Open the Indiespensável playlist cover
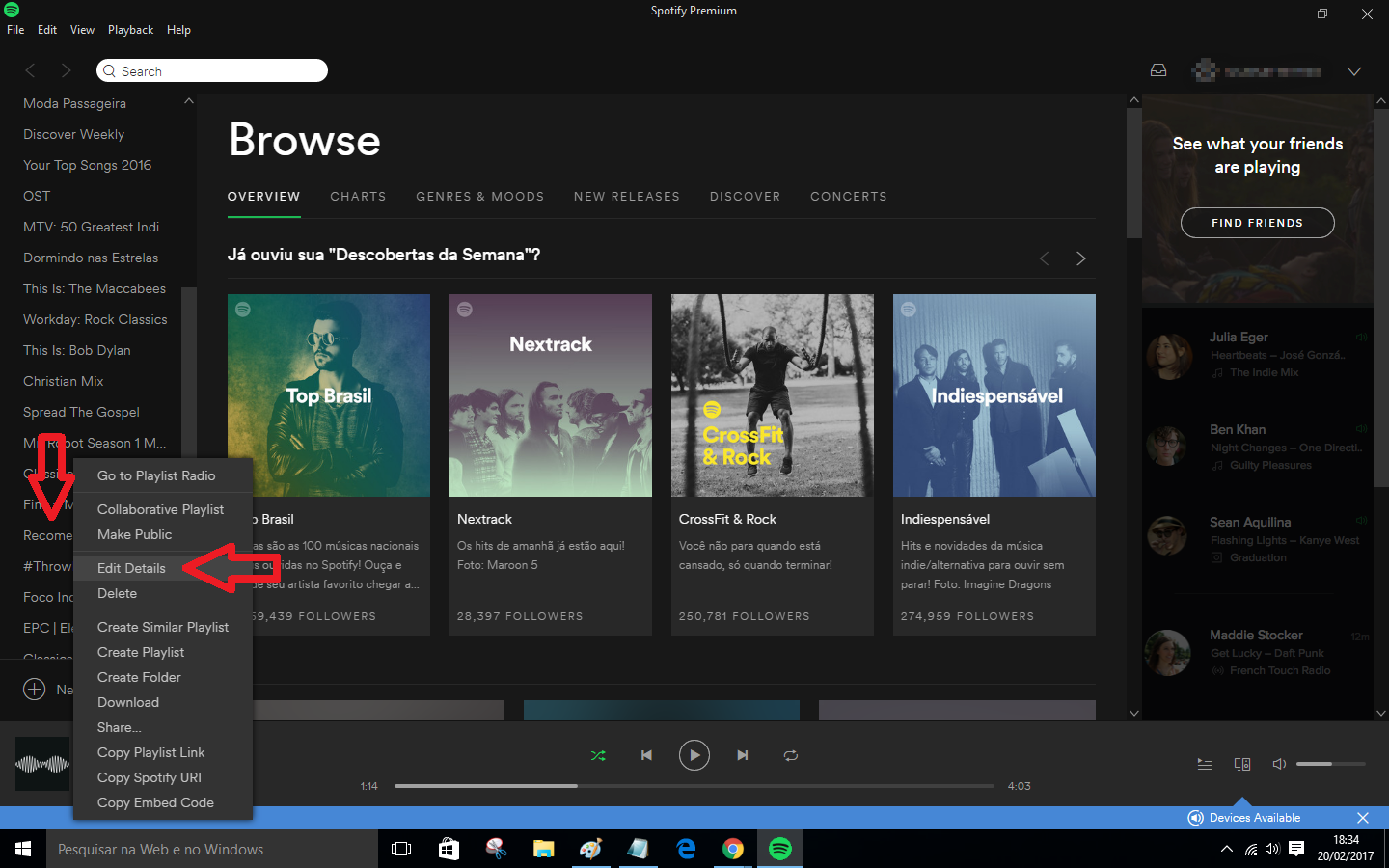Screen dimensions: 1389x868 coord(994,395)
